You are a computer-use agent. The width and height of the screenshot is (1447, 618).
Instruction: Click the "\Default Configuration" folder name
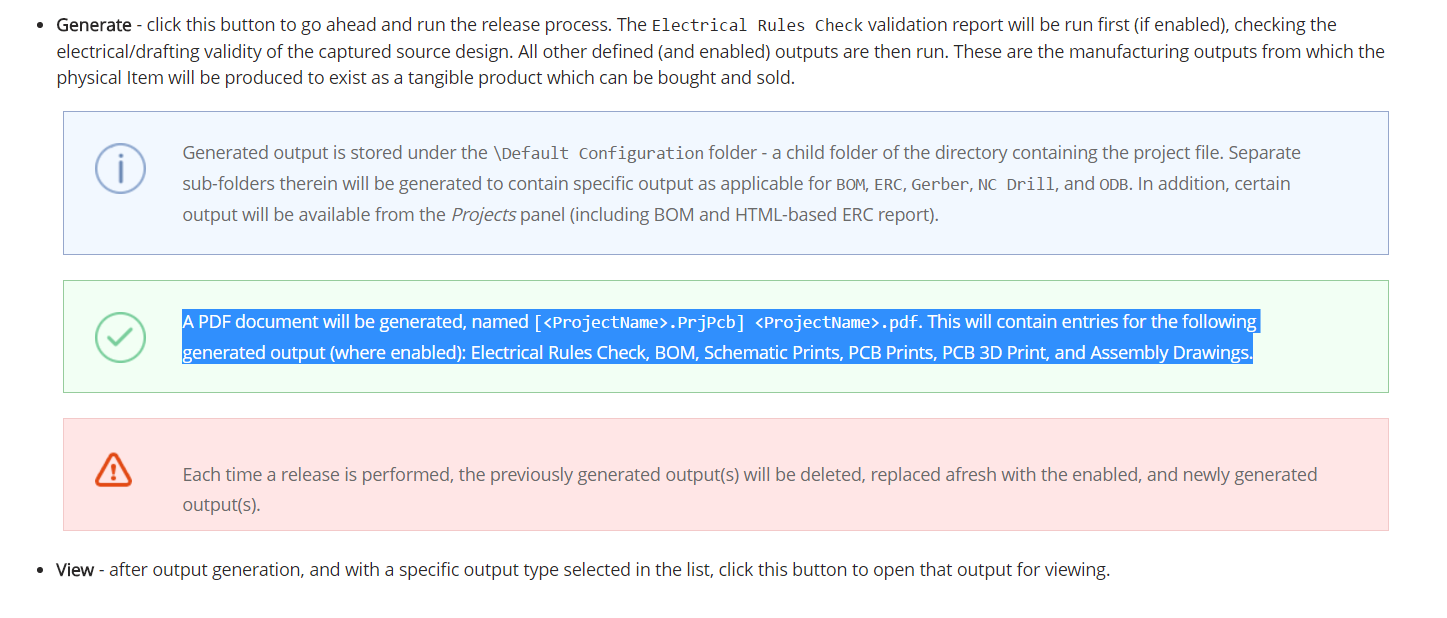click(x=598, y=154)
